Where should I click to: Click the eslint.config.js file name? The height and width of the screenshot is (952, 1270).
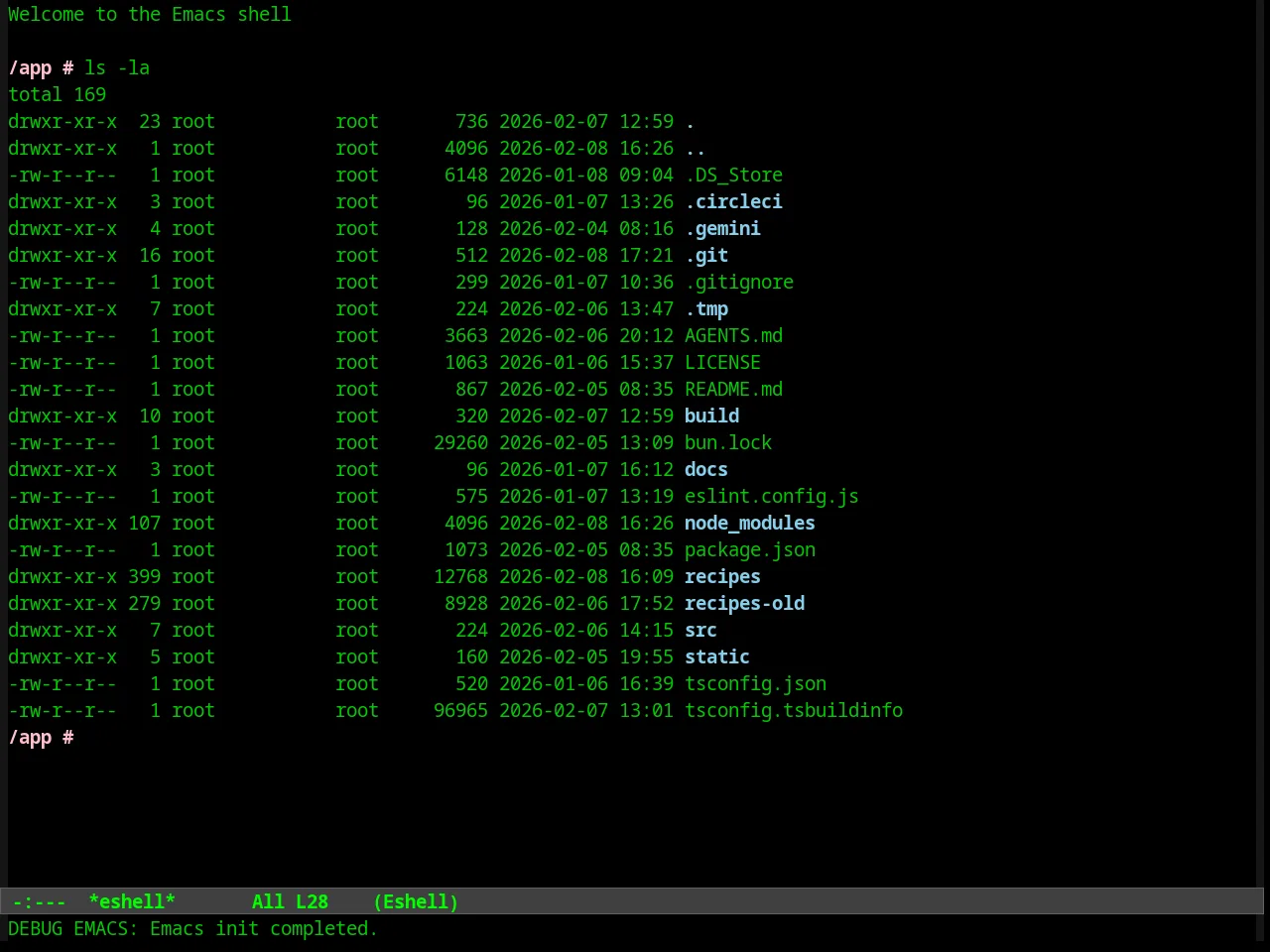click(772, 496)
